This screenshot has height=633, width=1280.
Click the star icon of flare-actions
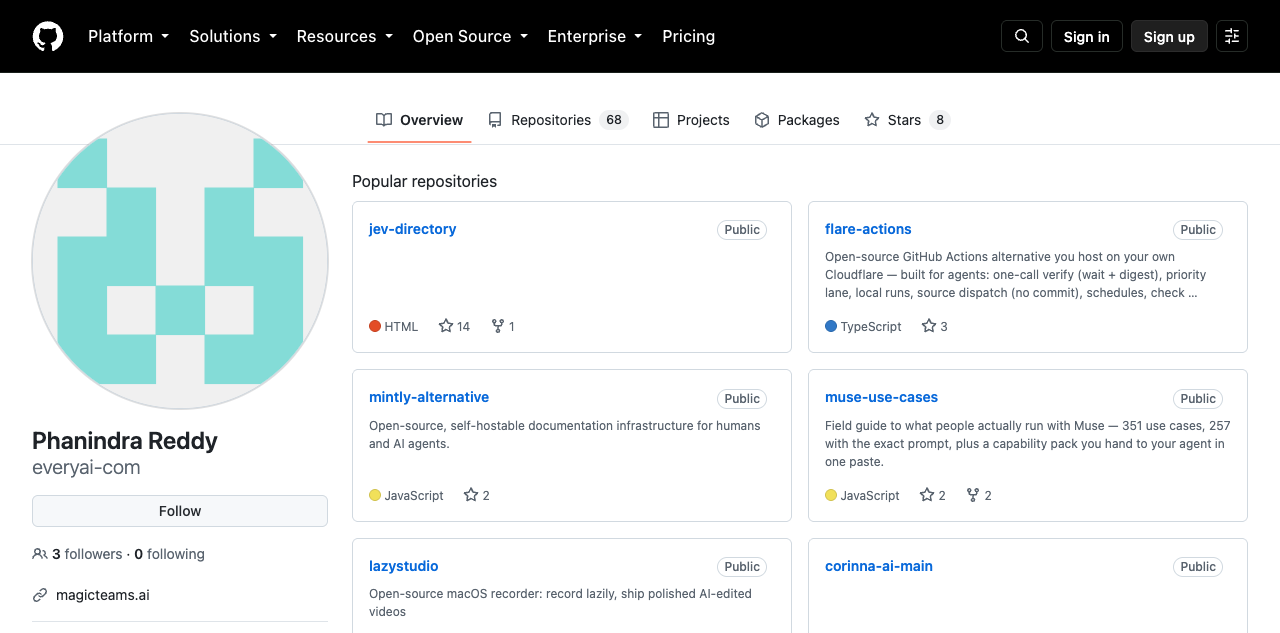coord(929,326)
